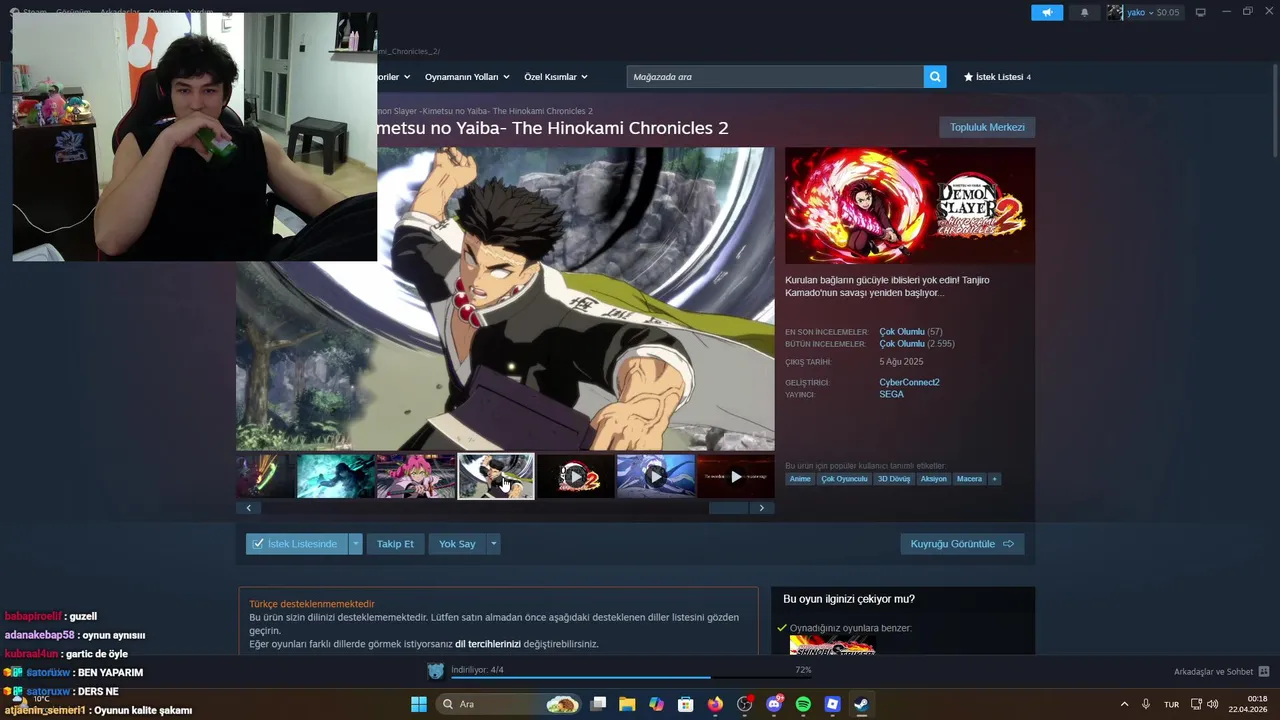
Task: Show more tags plus button
Action: [x=994, y=479]
